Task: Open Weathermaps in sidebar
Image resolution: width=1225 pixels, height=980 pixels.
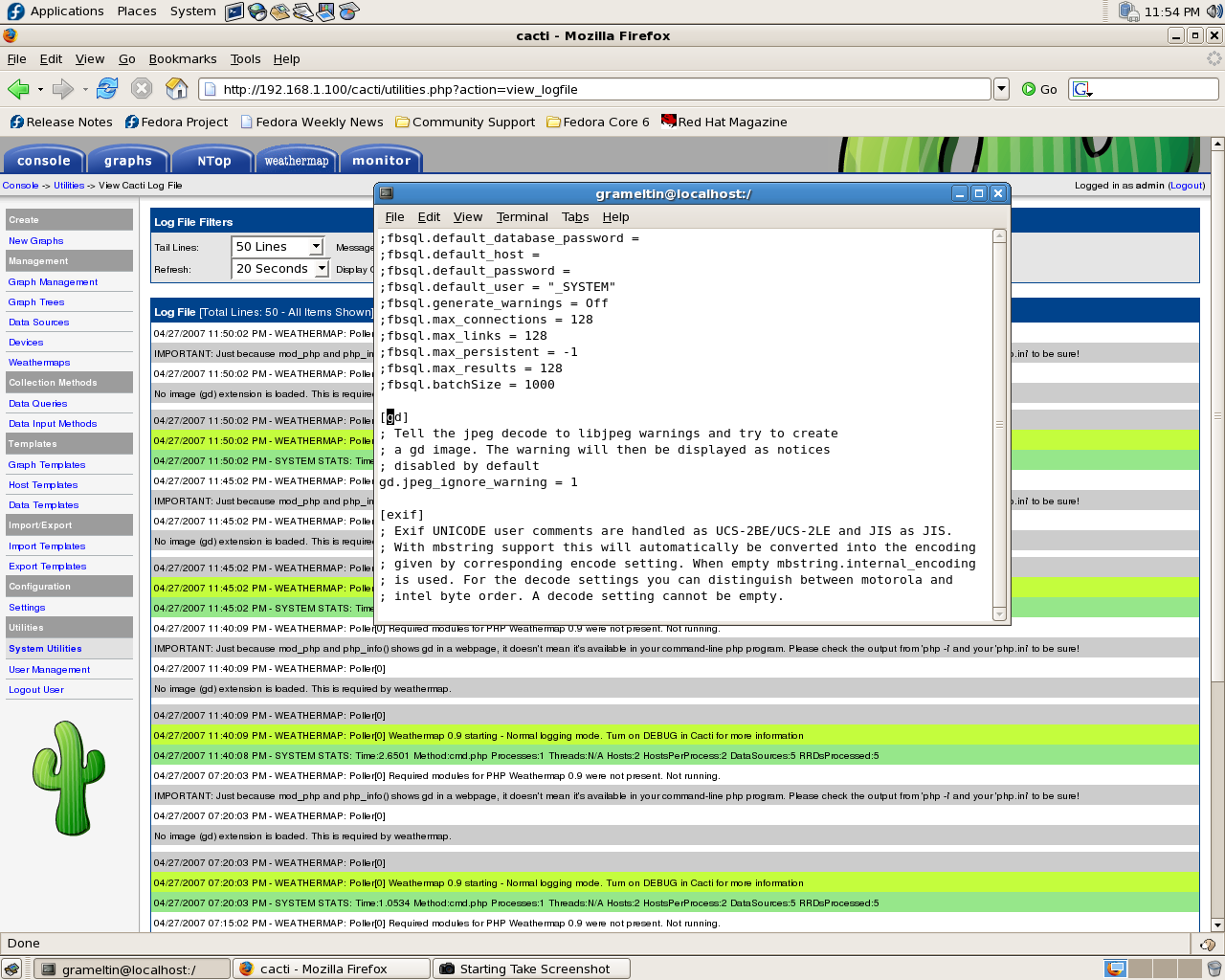Action: pyautogui.click(x=39, y=363)
